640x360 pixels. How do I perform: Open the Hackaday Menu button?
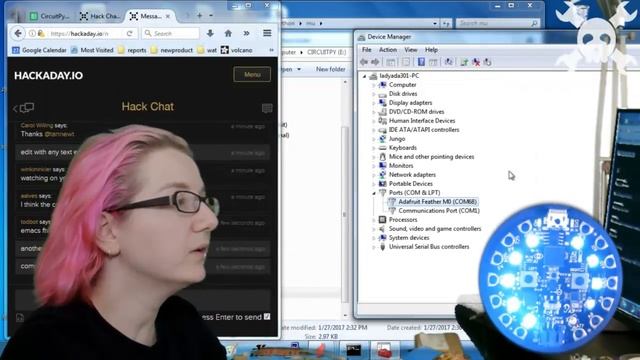click(252, 74)
